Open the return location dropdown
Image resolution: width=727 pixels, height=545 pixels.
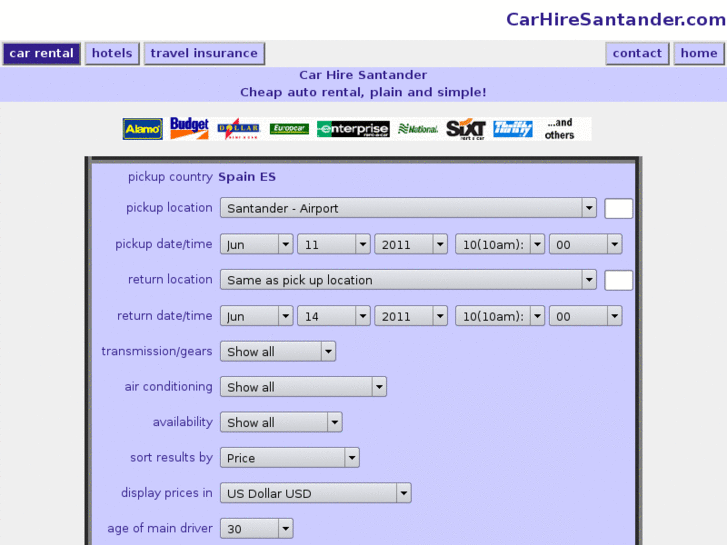click(408, 280)
